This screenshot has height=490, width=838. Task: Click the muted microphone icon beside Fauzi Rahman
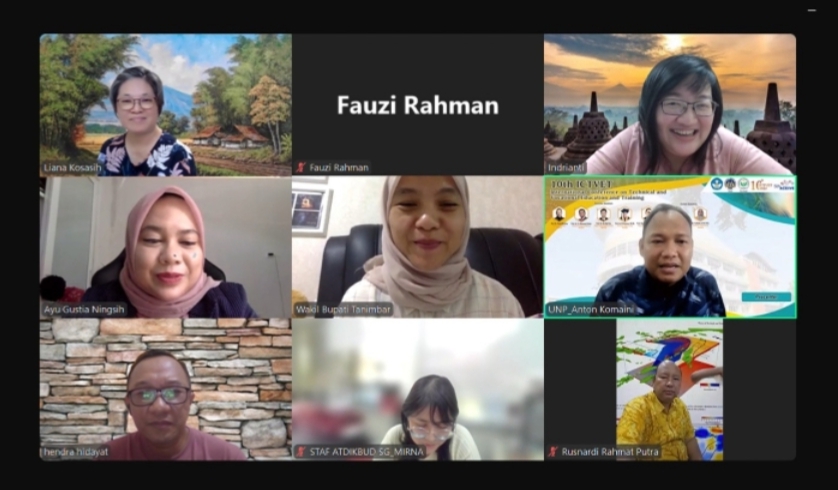tap(301, 167)
